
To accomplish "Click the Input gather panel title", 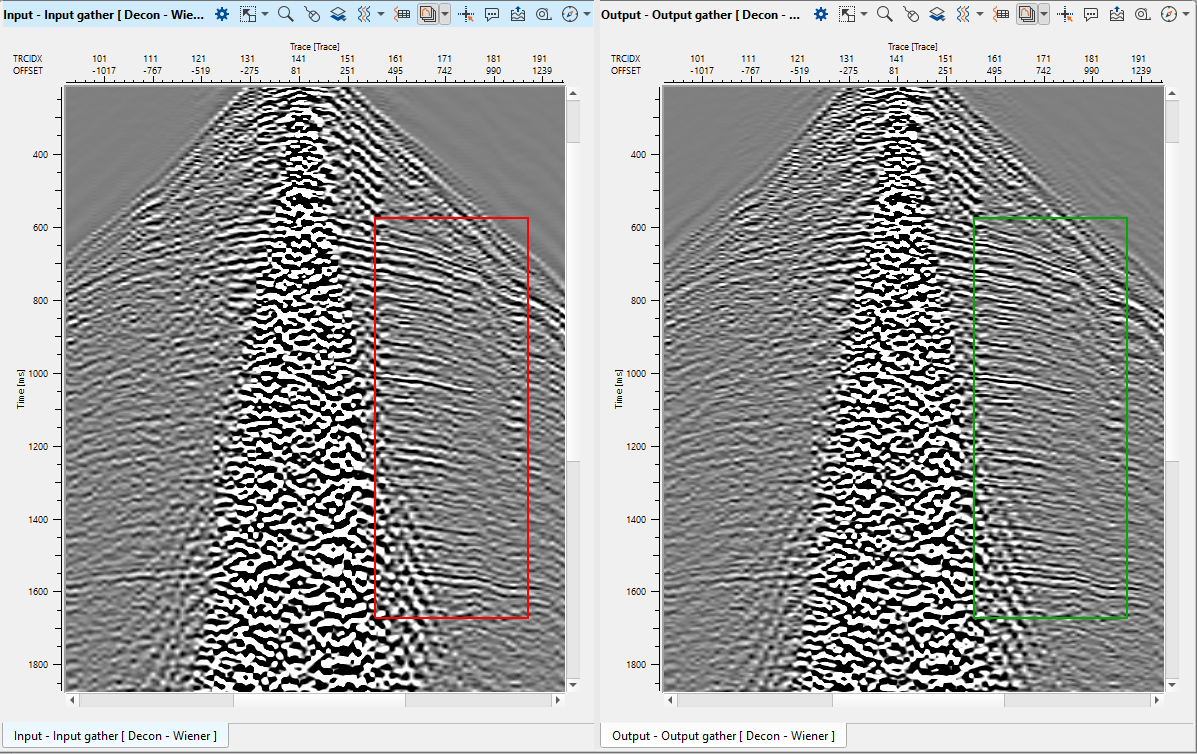I will [x=104, y=14].
